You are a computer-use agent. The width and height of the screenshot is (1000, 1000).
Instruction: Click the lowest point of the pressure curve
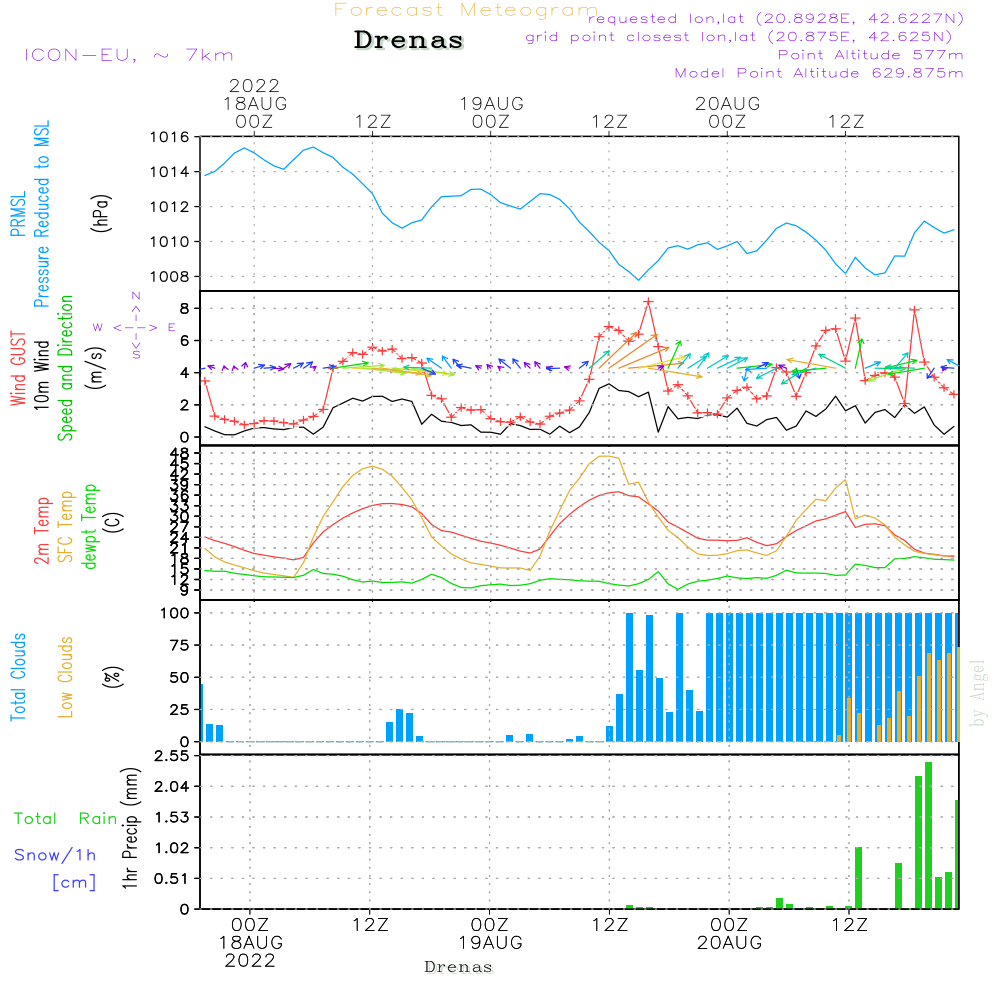(x=638, y=279)
